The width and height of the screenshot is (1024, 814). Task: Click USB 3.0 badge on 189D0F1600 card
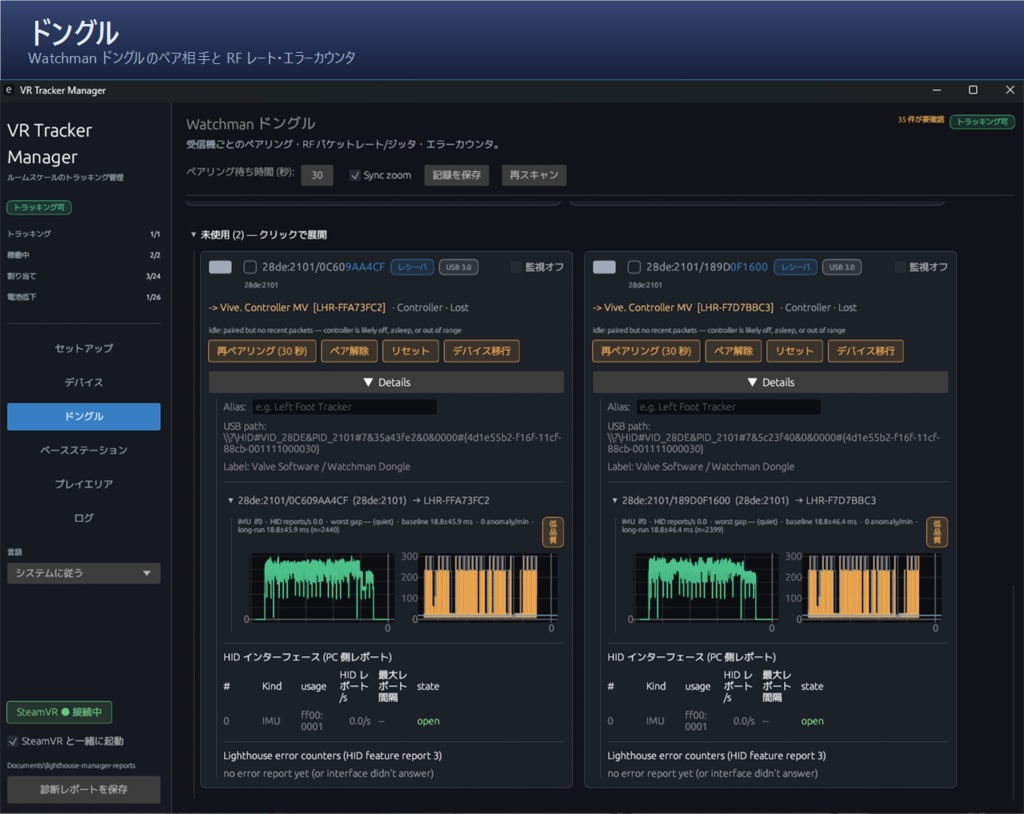[842, 267]
